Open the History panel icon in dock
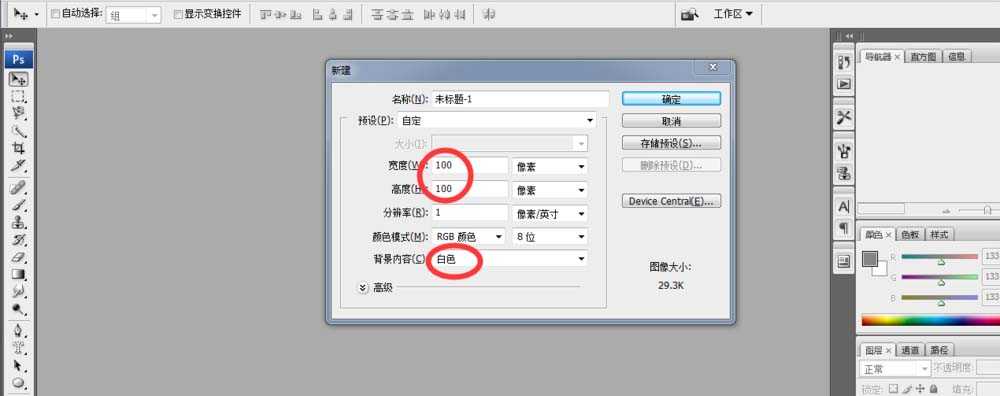 pyautogui.click(x=844, y=62)
